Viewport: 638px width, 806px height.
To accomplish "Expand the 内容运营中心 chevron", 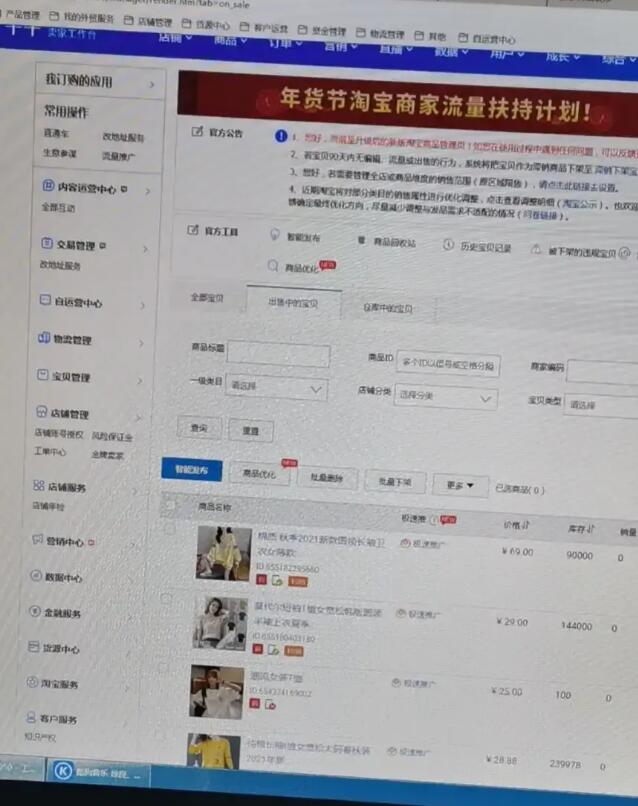I will (148, 192).
